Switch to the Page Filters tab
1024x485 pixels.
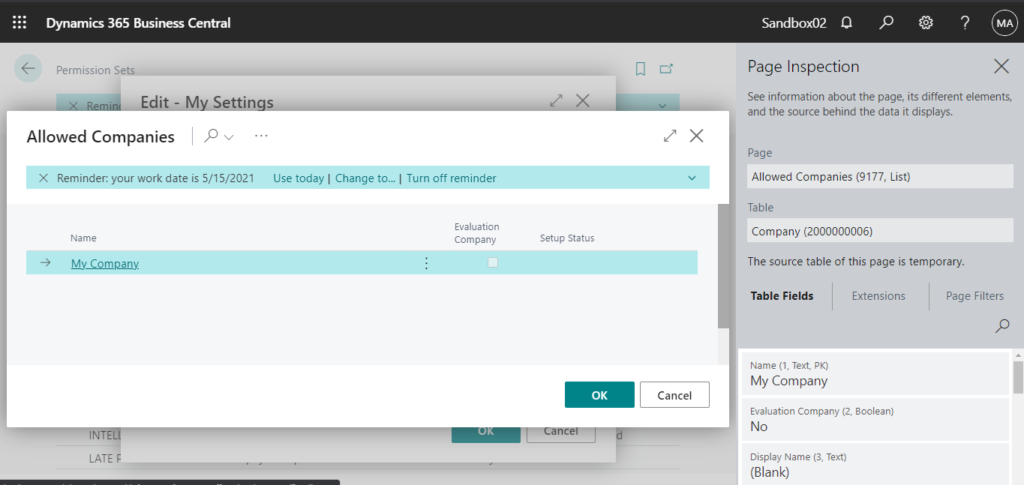tap(974, 296)
